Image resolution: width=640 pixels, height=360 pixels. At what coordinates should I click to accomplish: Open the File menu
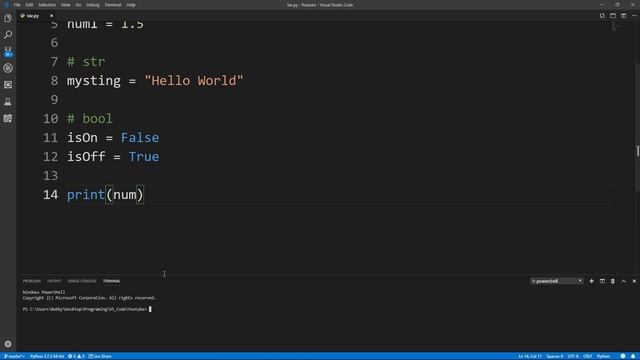coord(17,5)
